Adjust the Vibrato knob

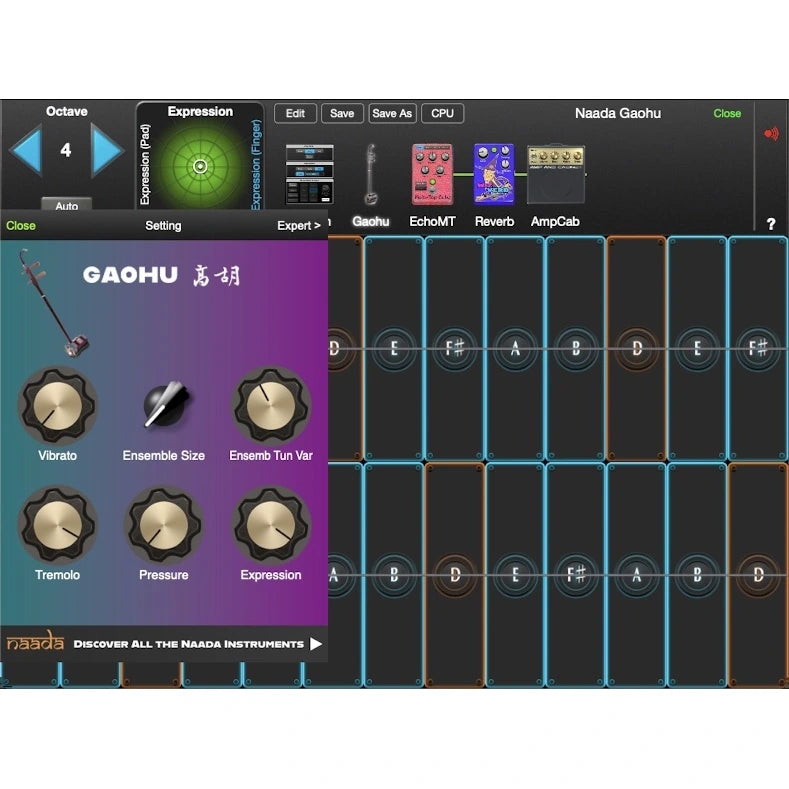[57, 405]
